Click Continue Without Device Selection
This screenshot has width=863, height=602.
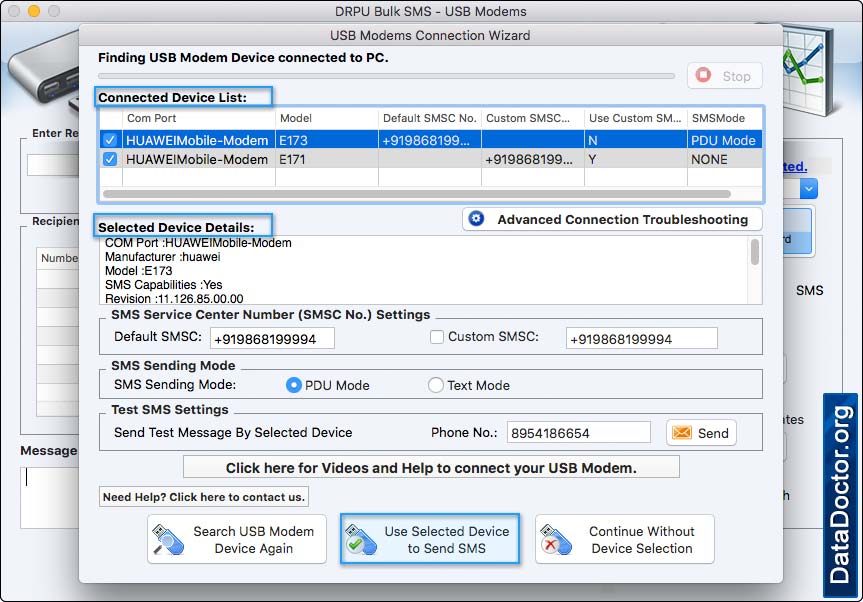[x=625, y=539]
